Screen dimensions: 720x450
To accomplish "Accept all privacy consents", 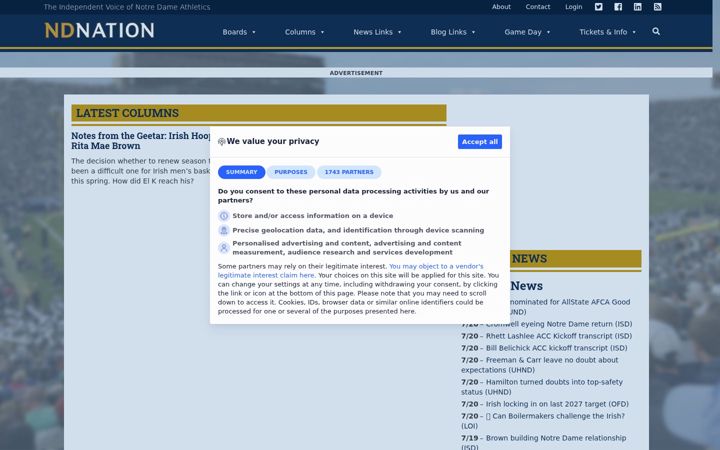I will pos(479,142).
